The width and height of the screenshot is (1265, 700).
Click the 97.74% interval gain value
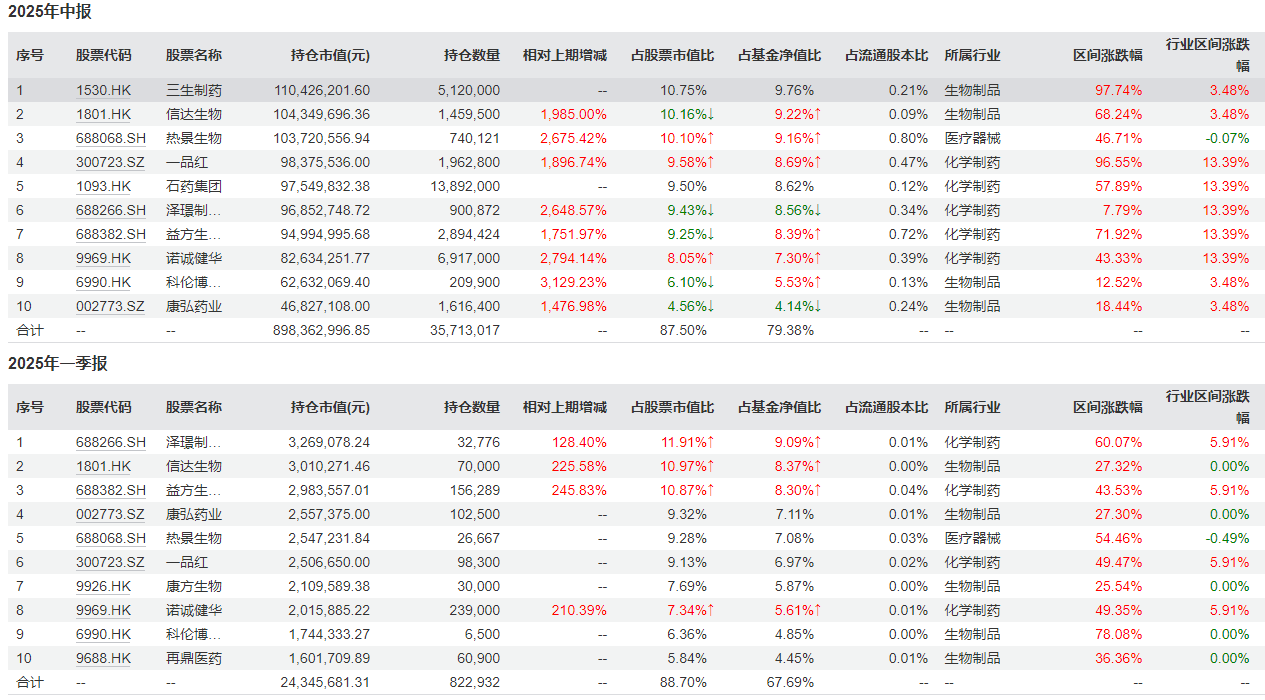click(1119, 90)
